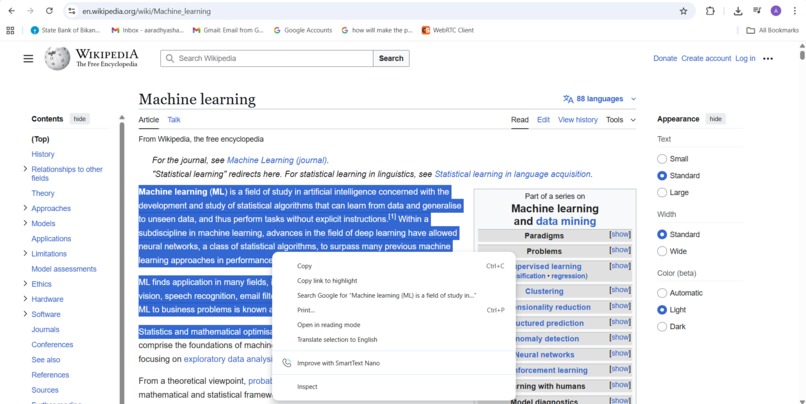Select Large text size
The width and height of the screenshot is (806, 404).
coord(662,192)
